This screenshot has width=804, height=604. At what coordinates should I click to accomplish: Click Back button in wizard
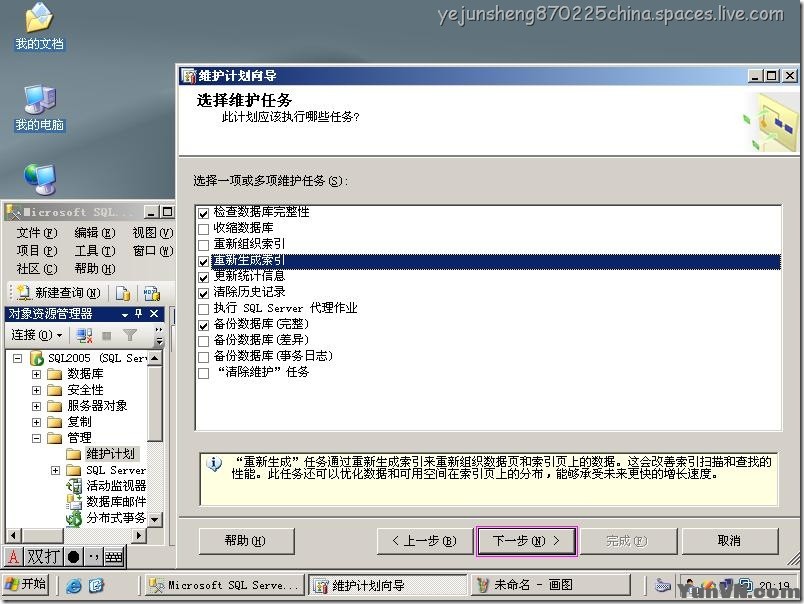[425, 541]
